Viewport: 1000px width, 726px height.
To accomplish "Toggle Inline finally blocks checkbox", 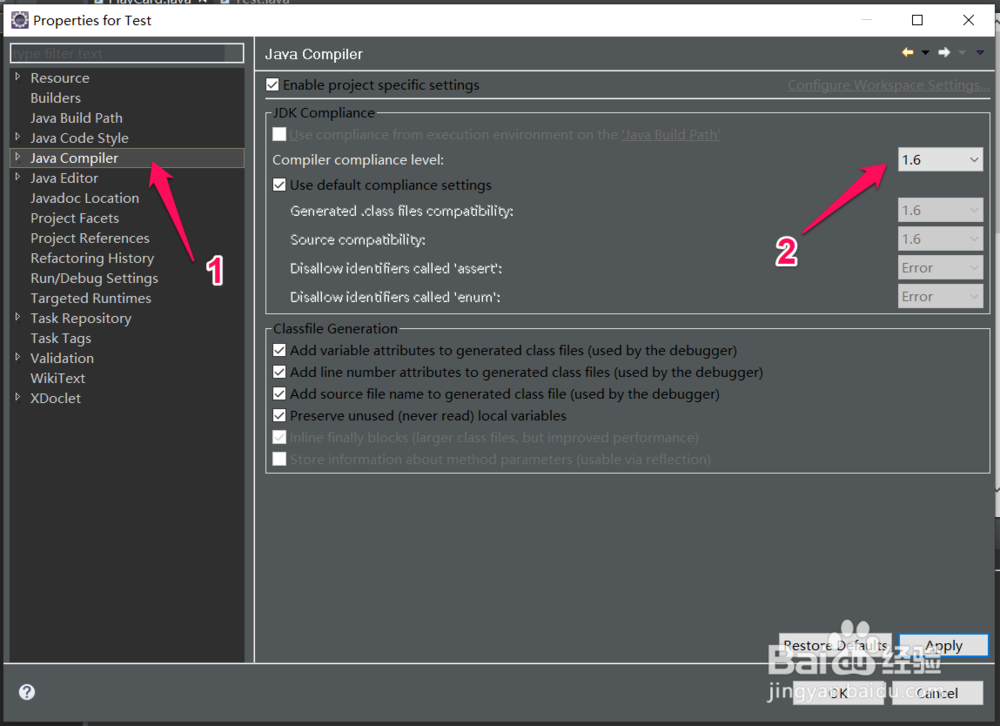I will tap(279, 438).
